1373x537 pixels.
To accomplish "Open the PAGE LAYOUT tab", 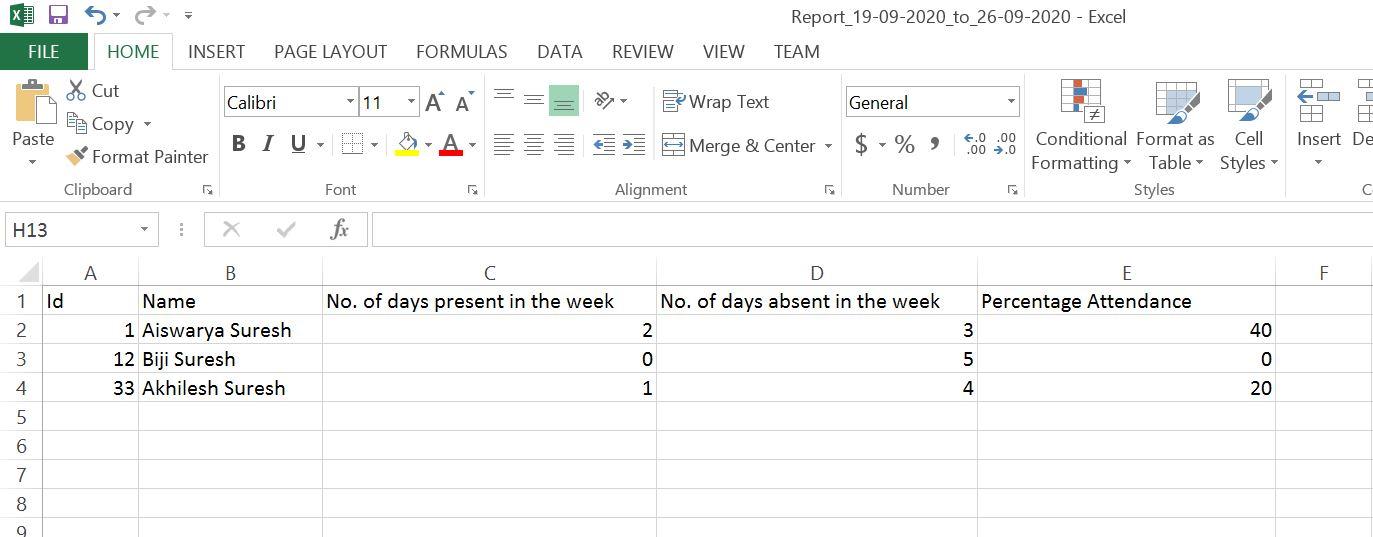I will 330,52.
